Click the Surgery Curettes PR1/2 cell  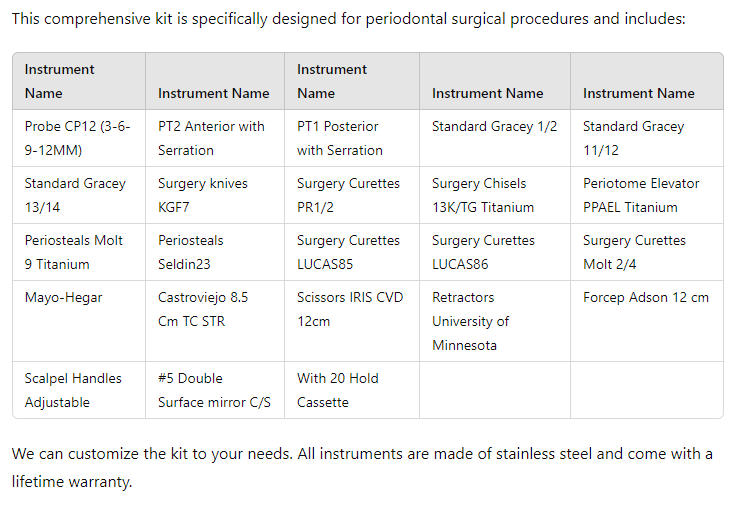[x=350, y=195]
